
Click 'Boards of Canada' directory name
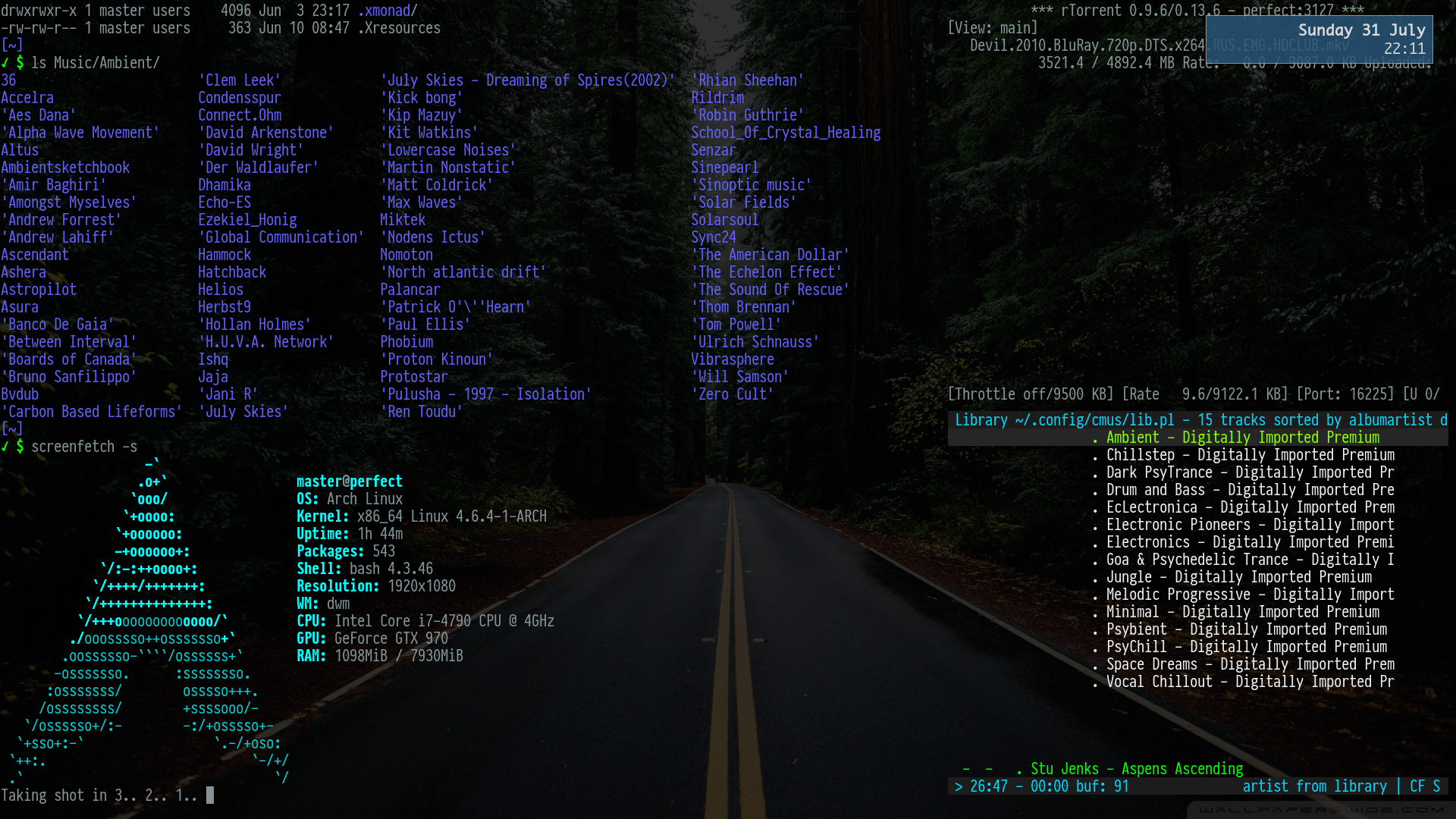(69, 359)
